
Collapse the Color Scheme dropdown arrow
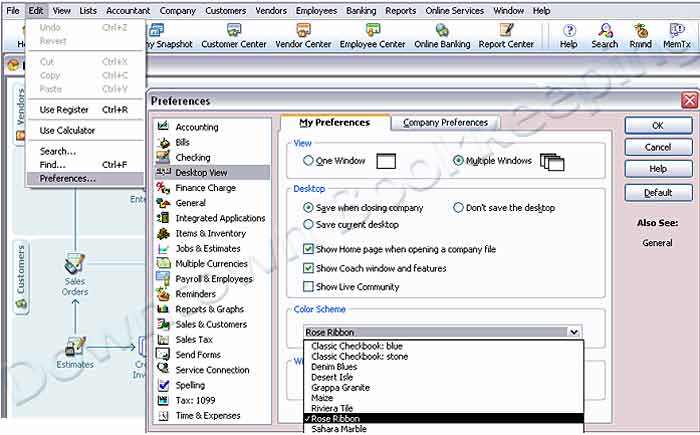(574, 332)
